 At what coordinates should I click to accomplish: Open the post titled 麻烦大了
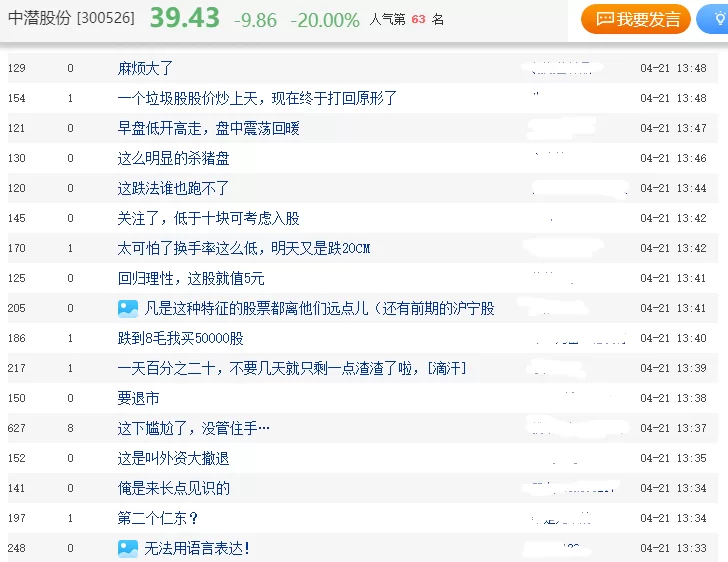point(145,69)
